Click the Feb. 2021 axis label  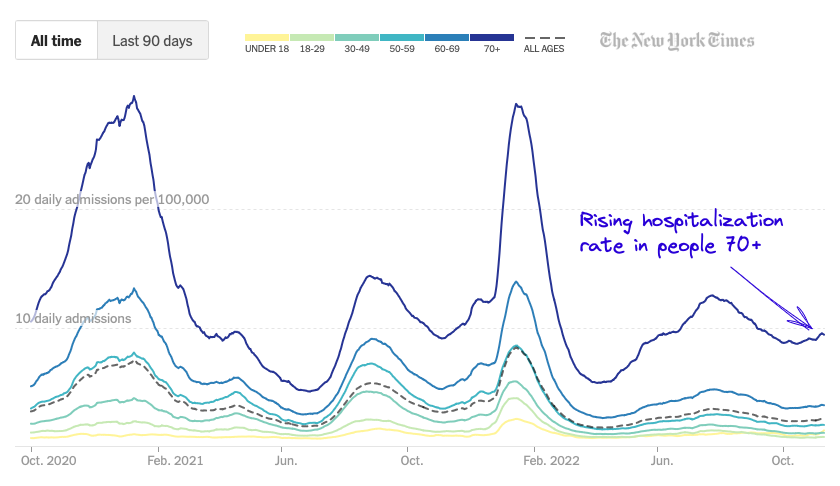(x=175, y=461)
